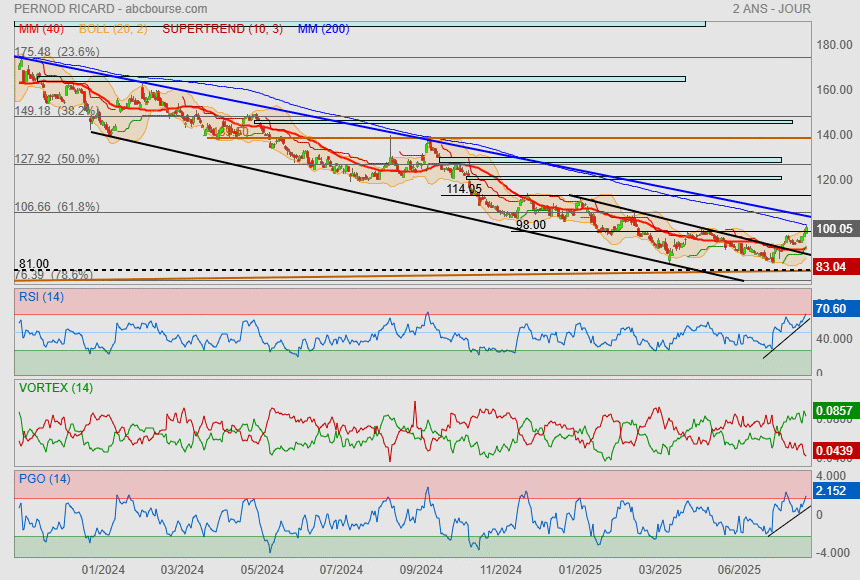This screenshot has width=860, height=580.
Task: Click the "03/2025" date axis label
Action: click(x=660, y=570)
